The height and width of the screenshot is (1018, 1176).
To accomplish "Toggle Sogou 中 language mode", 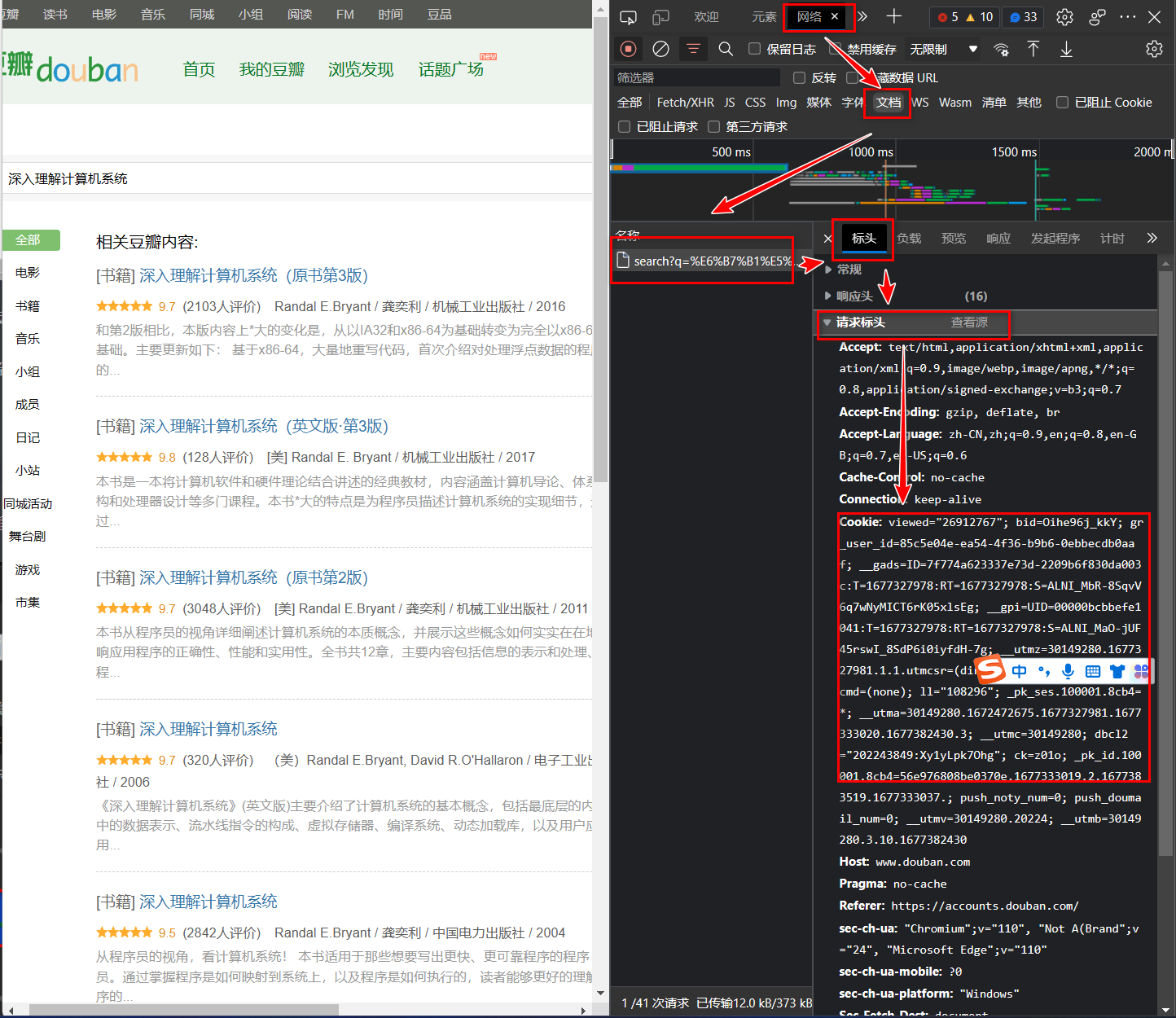I will (1020, 671).
